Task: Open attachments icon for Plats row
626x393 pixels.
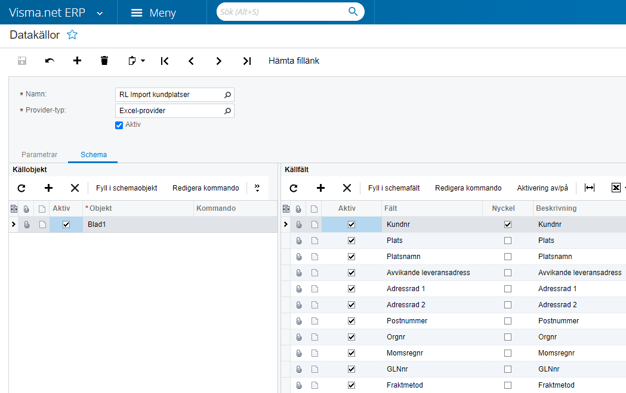Action: click(x=299, y=240)
